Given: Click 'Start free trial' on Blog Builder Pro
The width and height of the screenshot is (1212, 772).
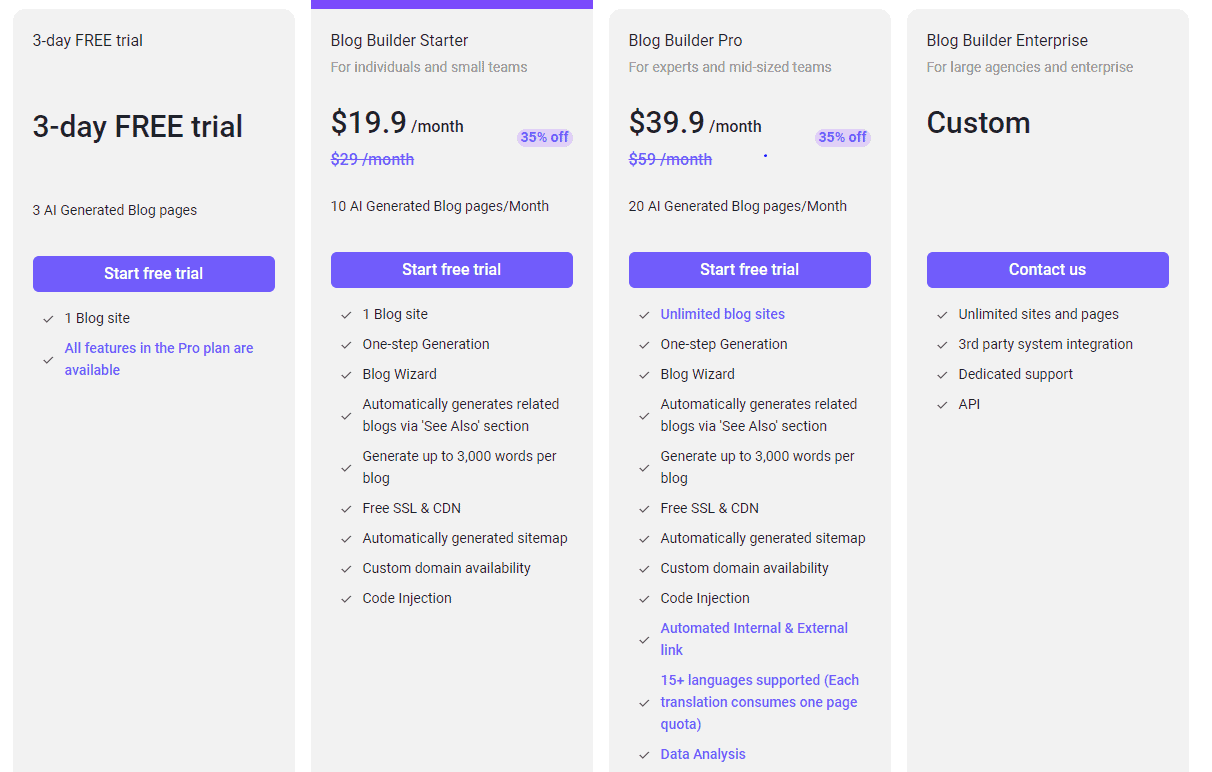Looking at the screenshot, I should pyautogui.click(x=749, y=269).
